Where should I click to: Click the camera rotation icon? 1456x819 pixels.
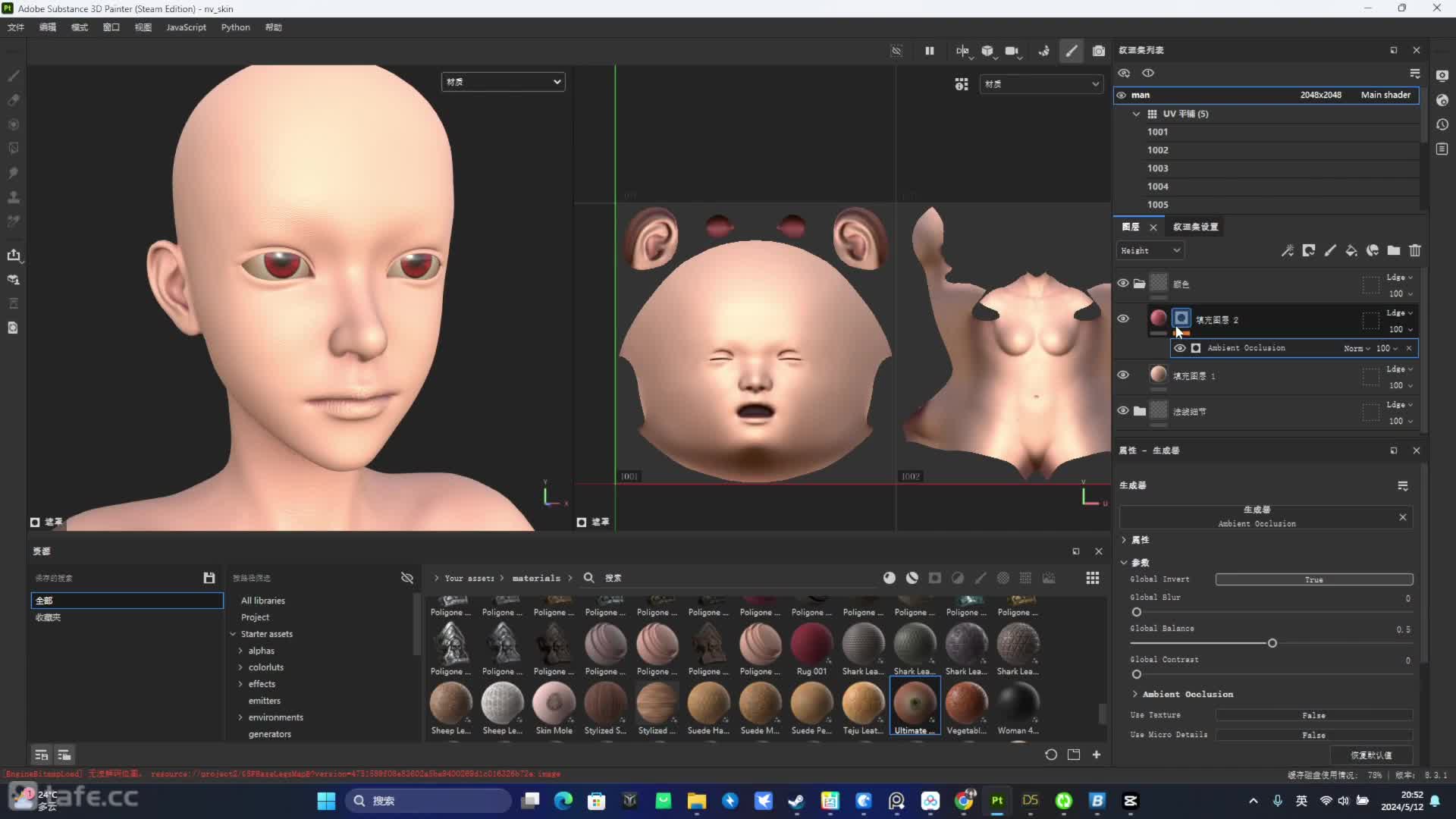(x=1044, y=51)
